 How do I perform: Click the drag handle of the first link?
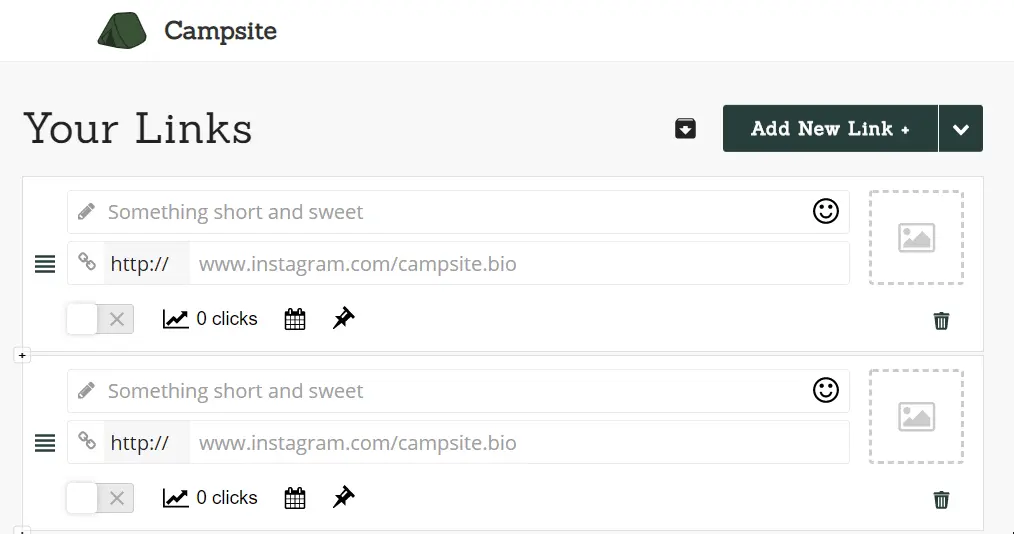[45, 264]
